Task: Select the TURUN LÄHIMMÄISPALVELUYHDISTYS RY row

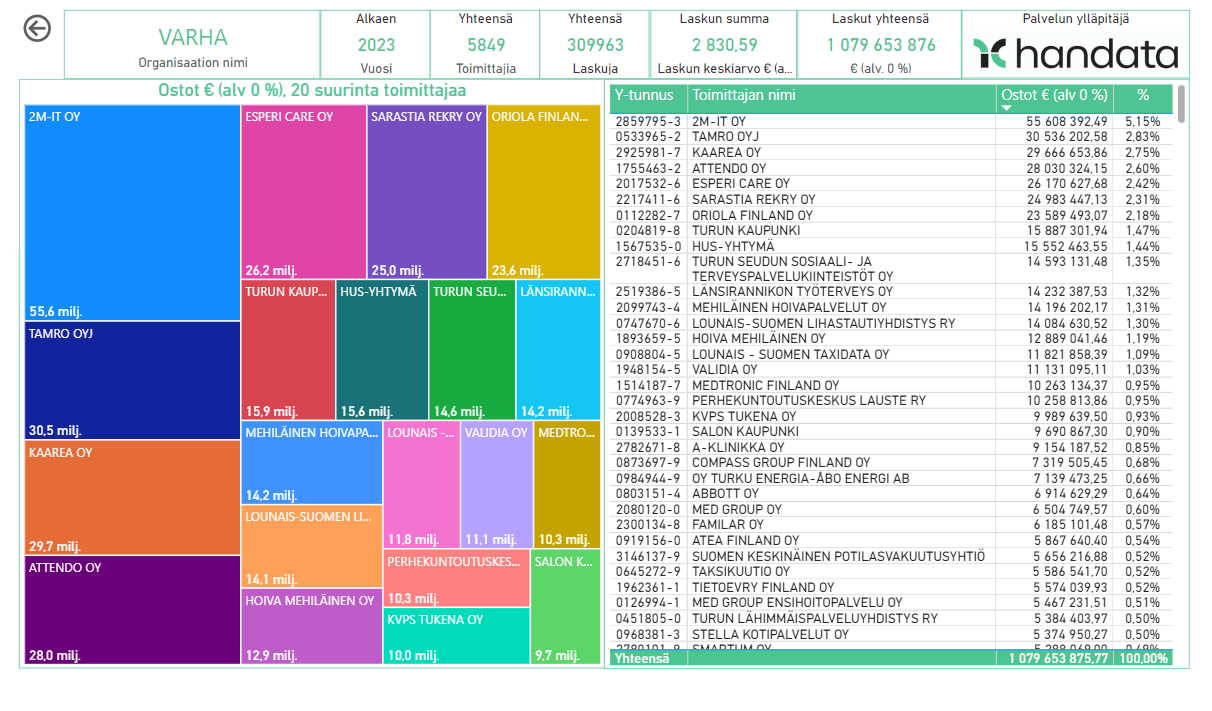Action: pyautogui.click(x=891, y=618)
